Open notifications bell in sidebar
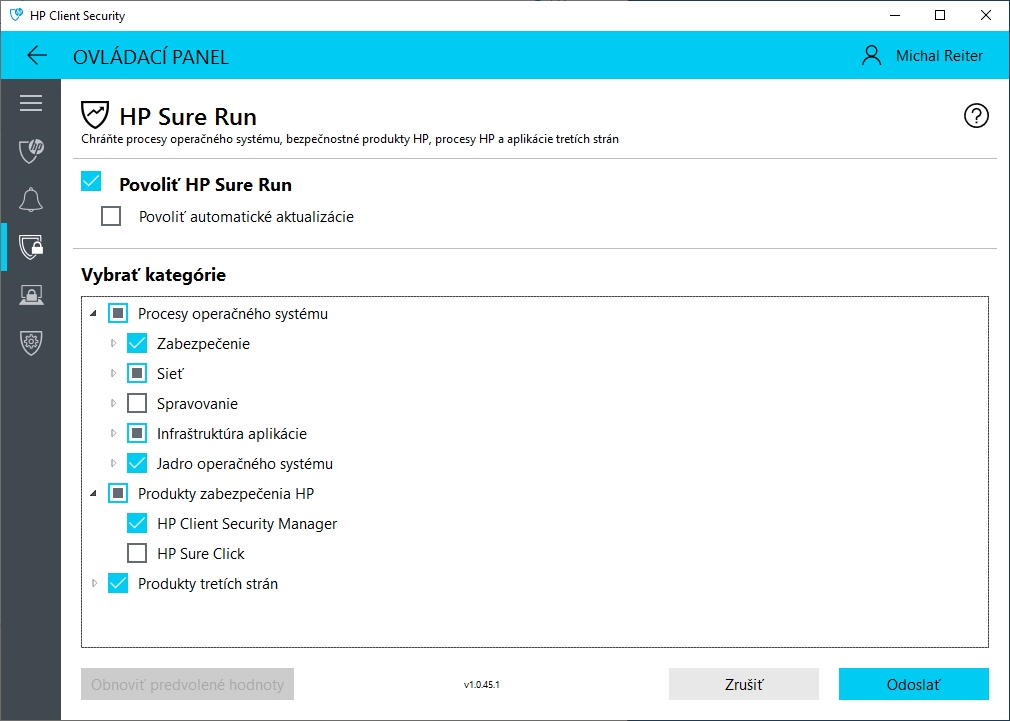 click(x=31, y=199)
